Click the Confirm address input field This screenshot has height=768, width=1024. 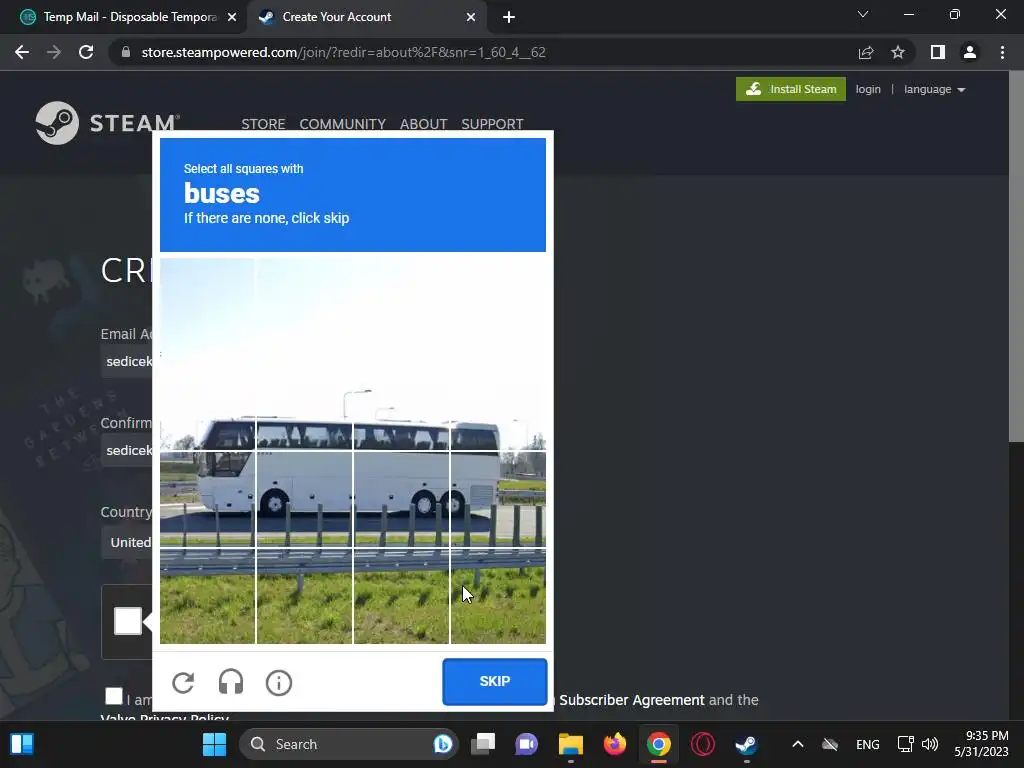click(127, 450)
